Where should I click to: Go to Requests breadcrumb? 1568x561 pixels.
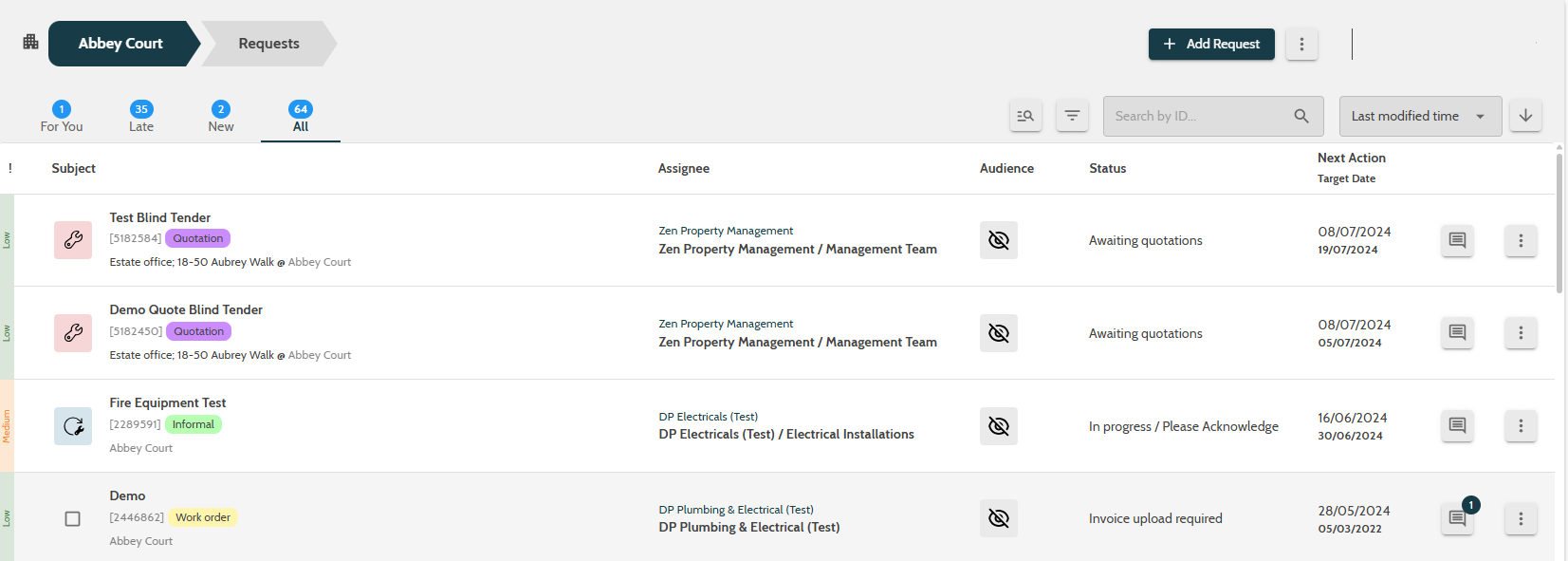click(x=268, y=44)
